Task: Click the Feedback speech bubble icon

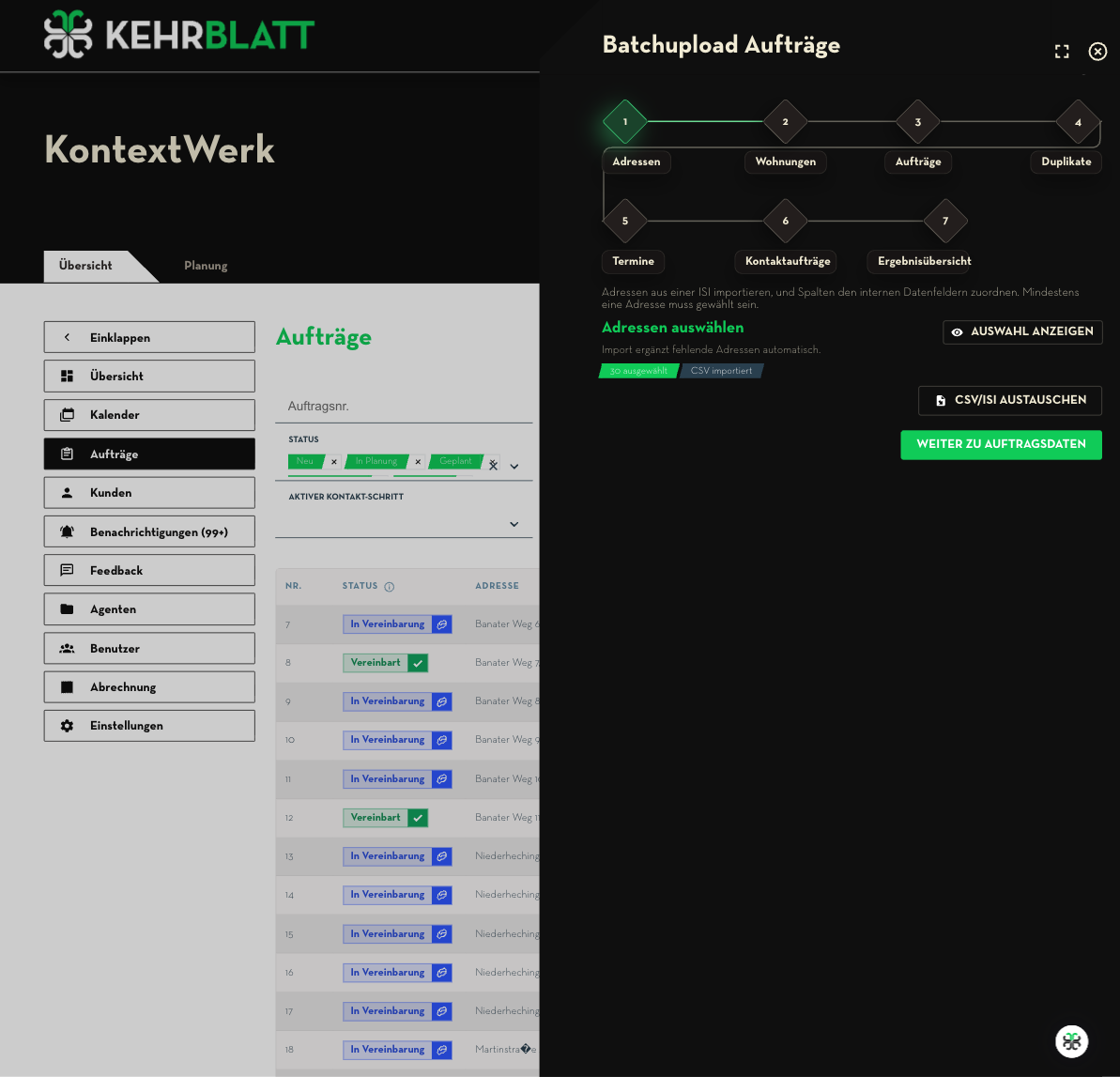Action: (x=67, y=570)
